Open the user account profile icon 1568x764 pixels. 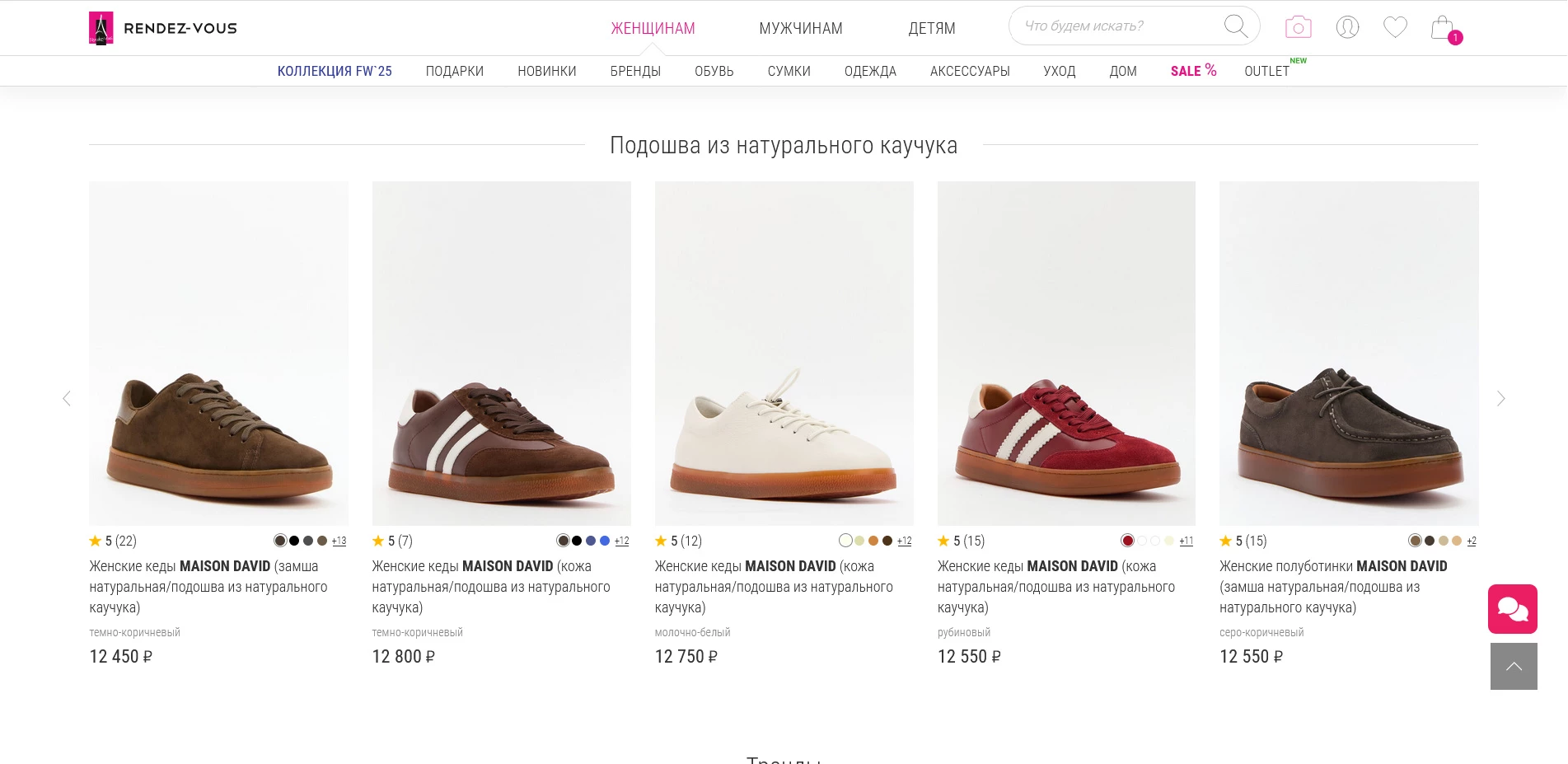pyautogui.click(x=1346, y=26)
